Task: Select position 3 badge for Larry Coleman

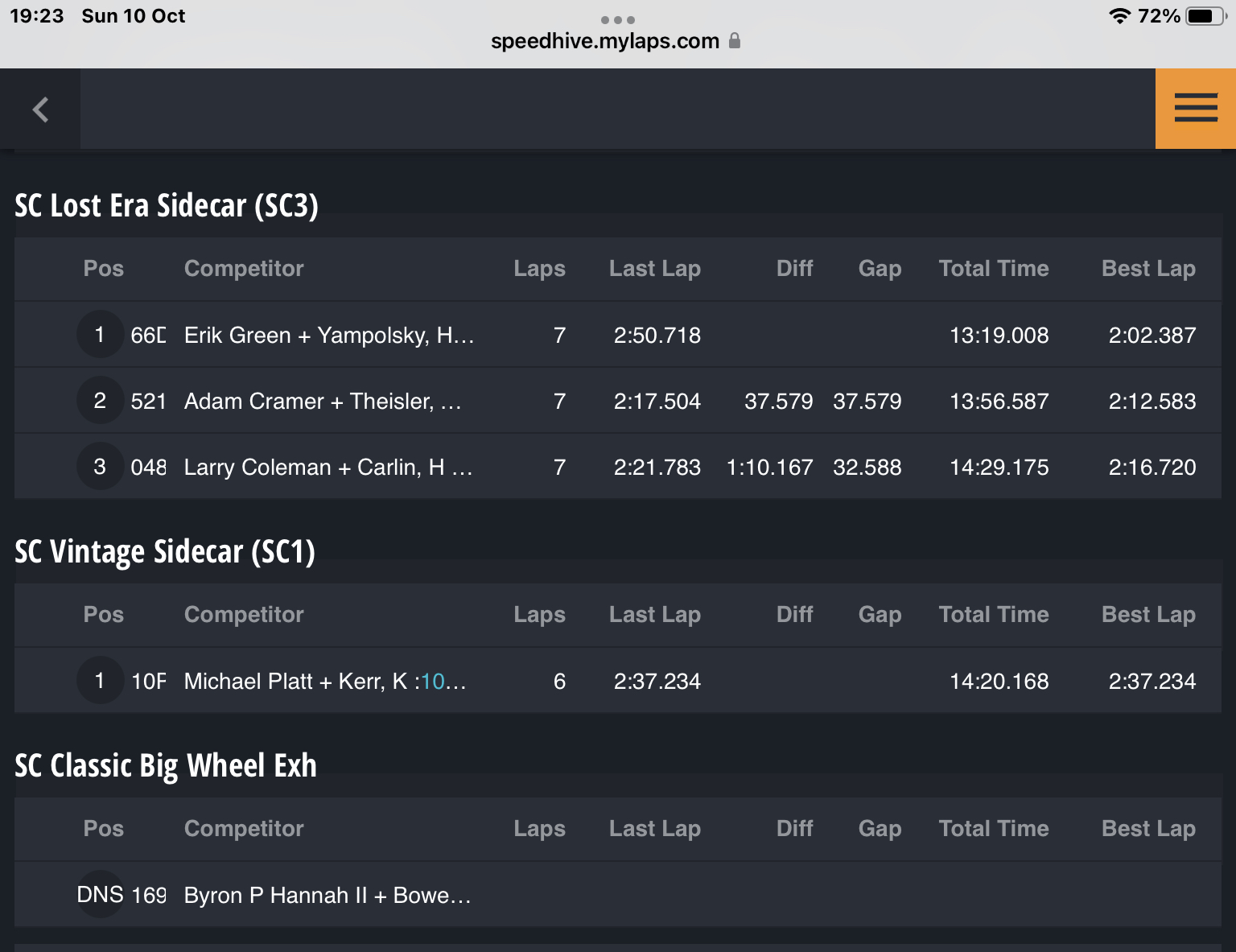Action: [100, 467]
